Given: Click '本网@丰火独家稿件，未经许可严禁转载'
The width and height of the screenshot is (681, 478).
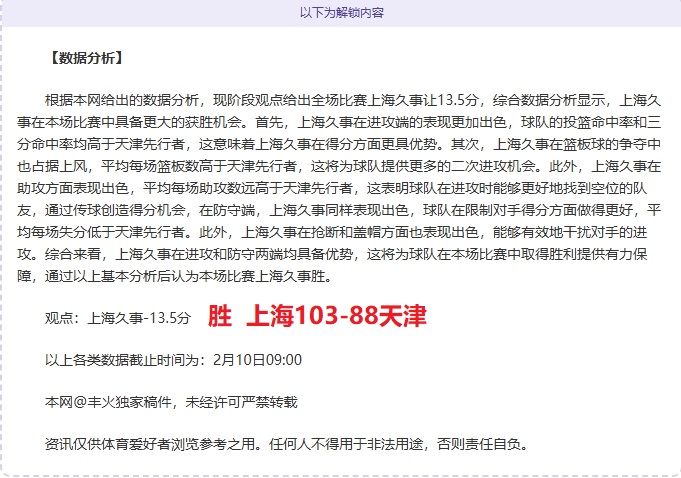Looking at the screenshot, I should tap(171, 402).
